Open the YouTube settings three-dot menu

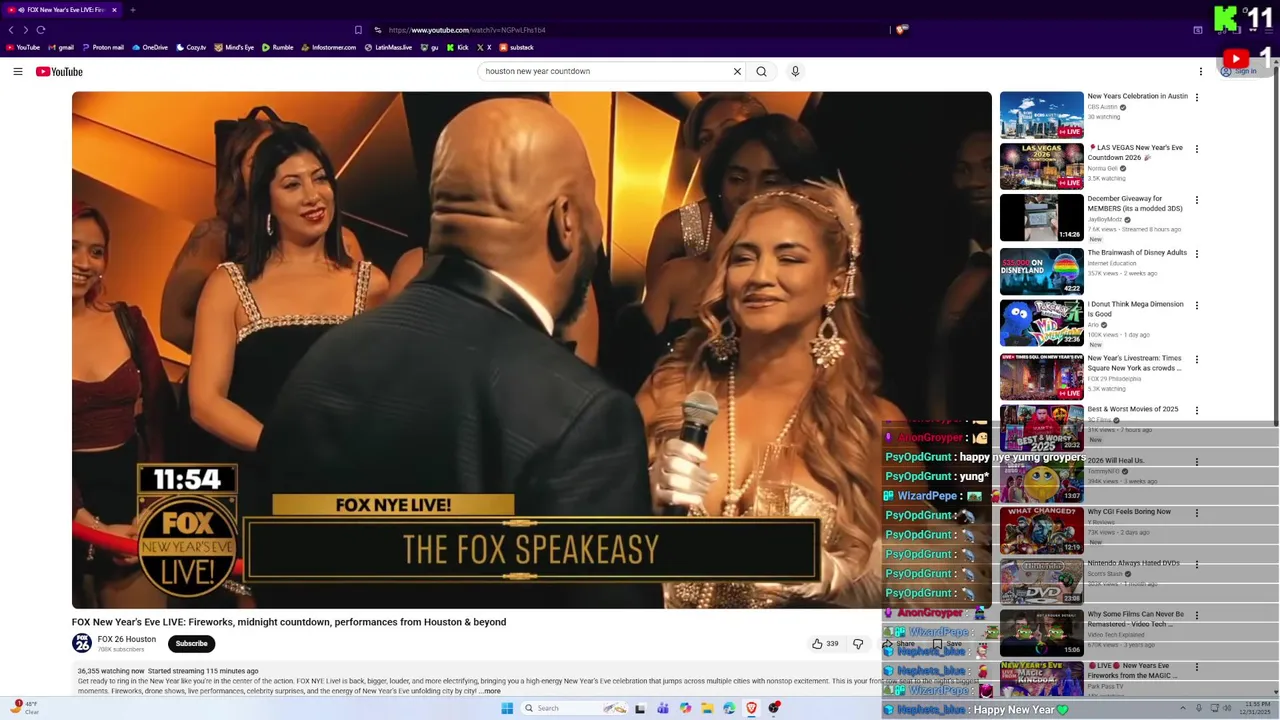point(1201,71)
